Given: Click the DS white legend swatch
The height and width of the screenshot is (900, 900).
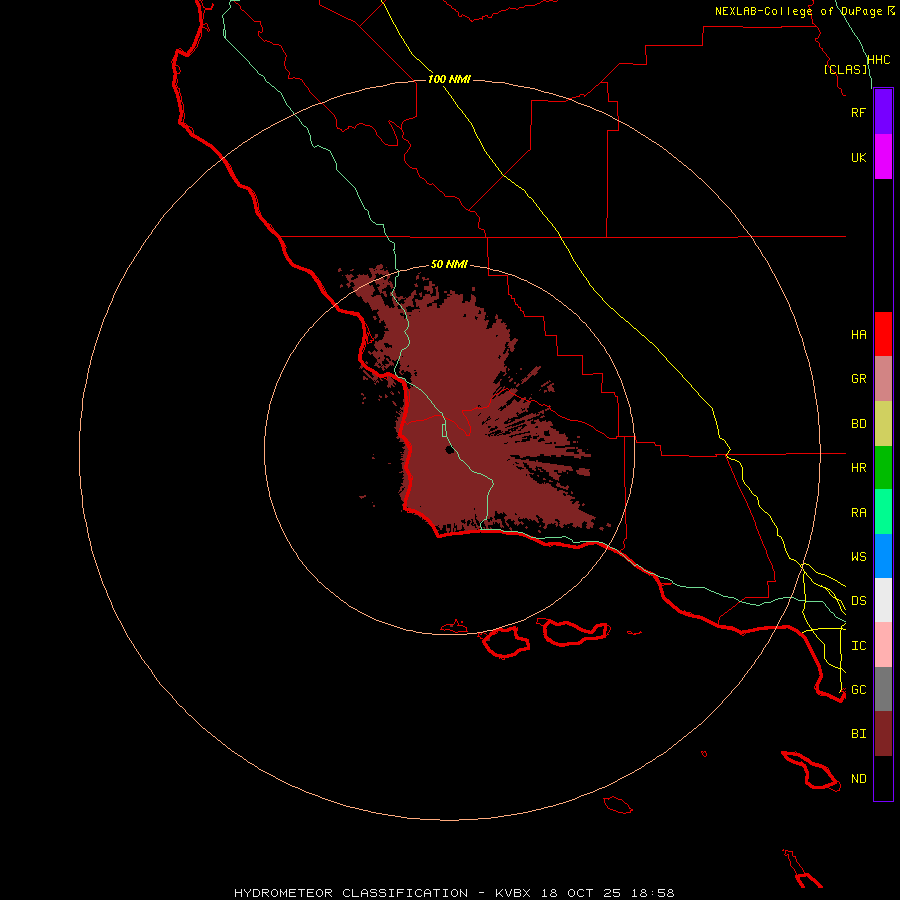Looking at the screenshot, I should point(883,600).
